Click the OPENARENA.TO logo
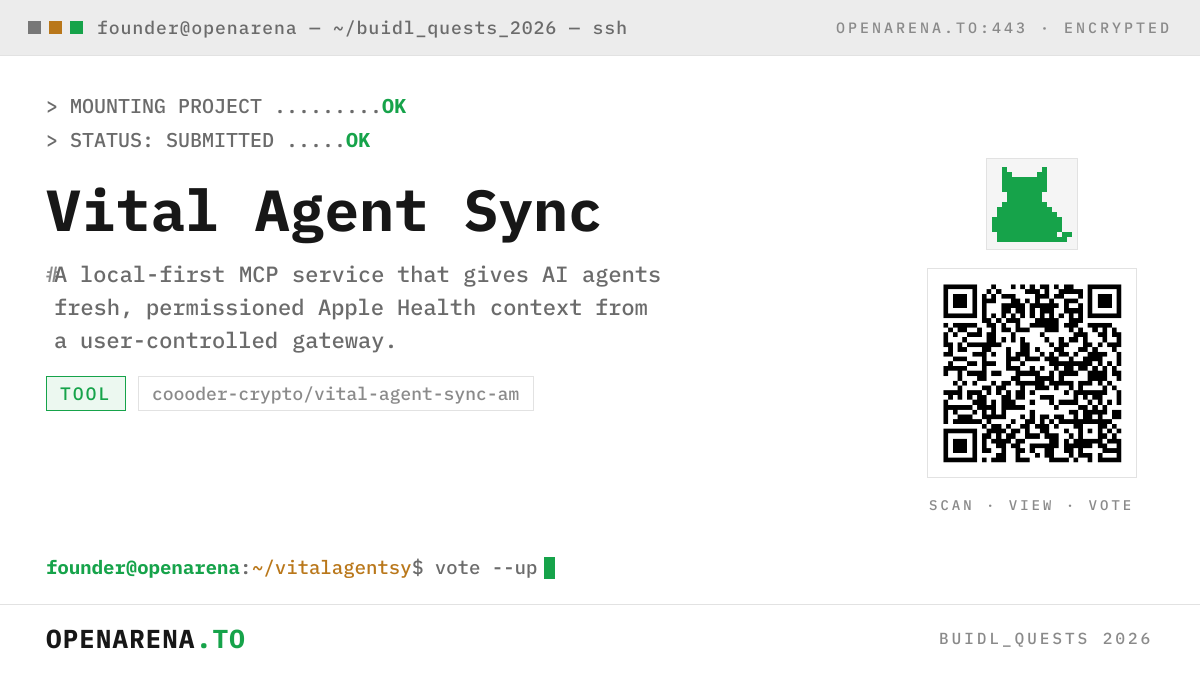The image size is (1200, 675). tap(146, 639)
